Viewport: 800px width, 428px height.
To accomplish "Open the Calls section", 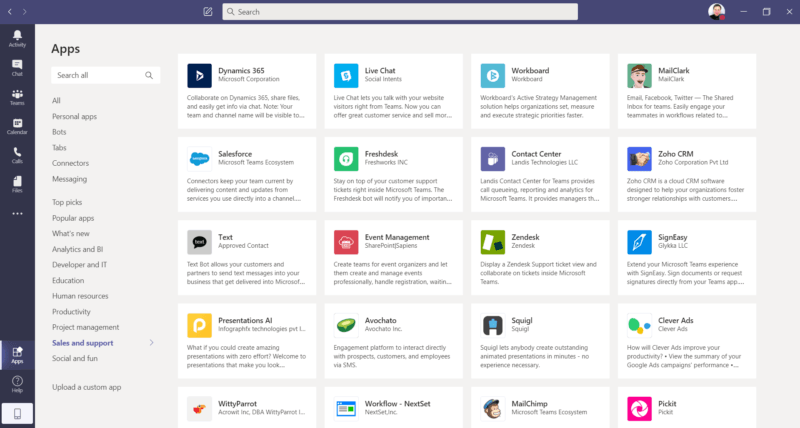I will pyautogui.click(x=17, y=155).
